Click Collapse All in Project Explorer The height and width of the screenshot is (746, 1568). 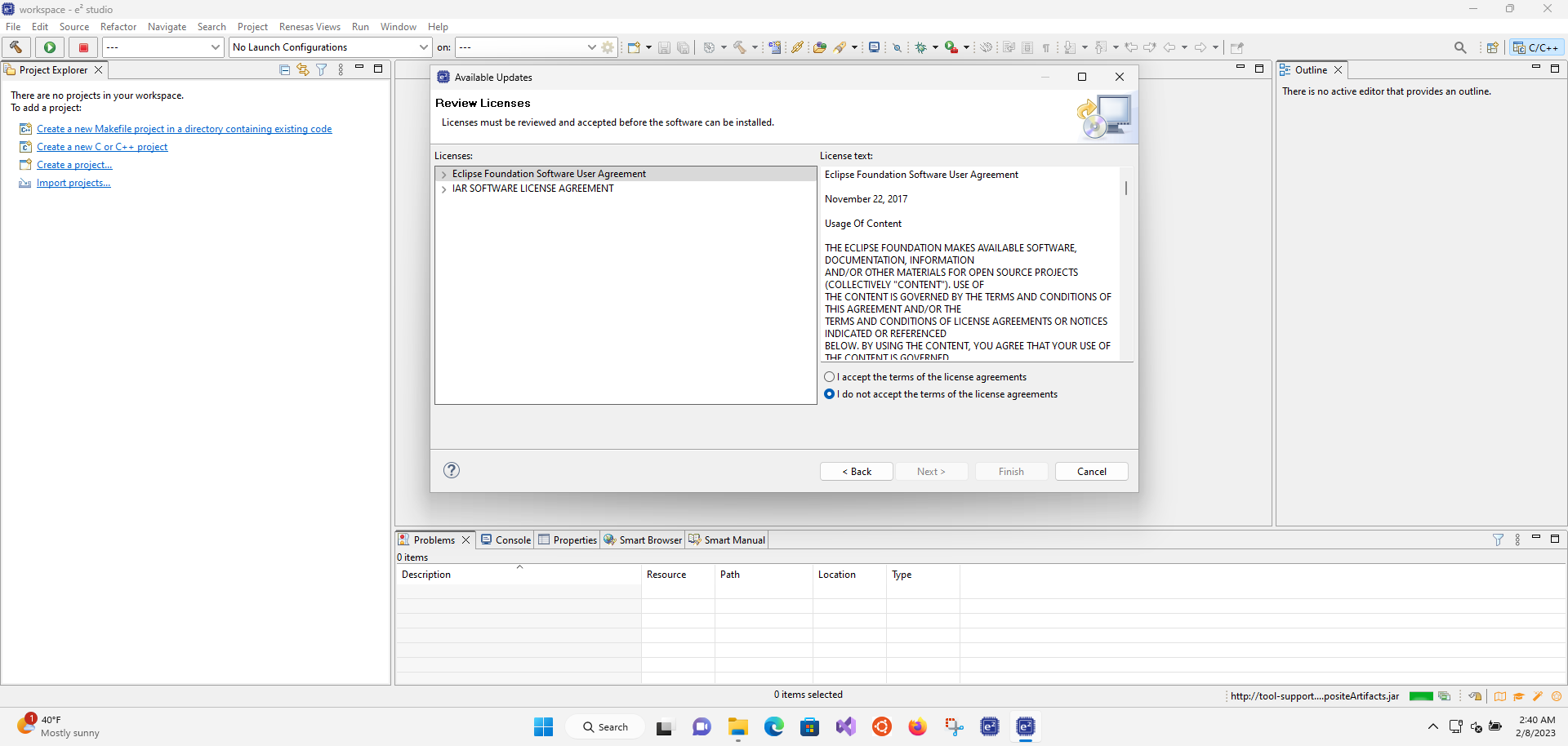285,70
